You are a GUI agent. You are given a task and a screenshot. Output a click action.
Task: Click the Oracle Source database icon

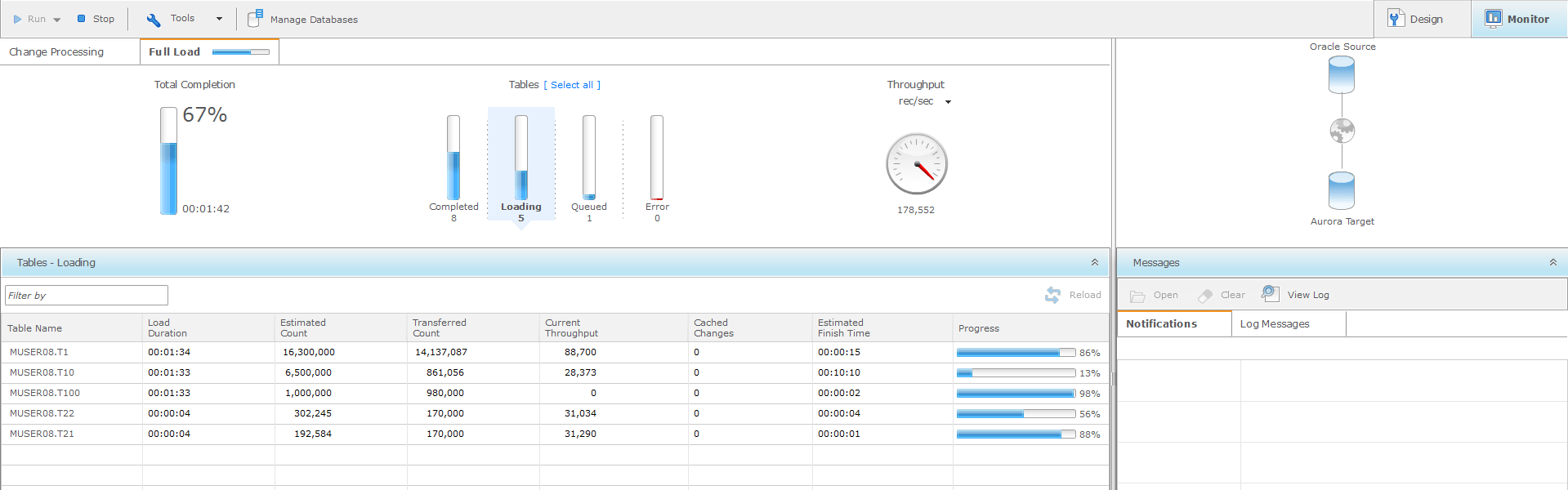(x=1341, y=75)
